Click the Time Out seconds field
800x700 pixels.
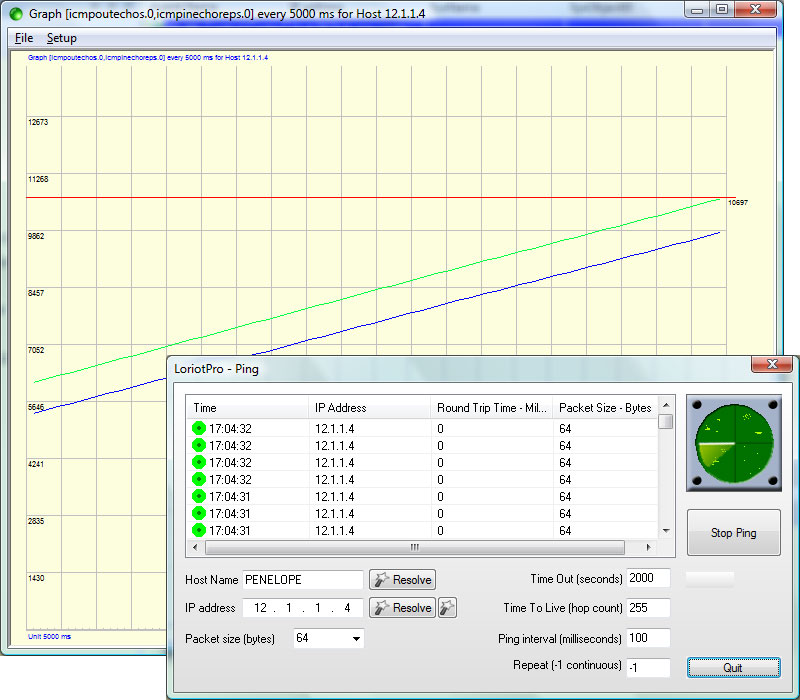647,579
